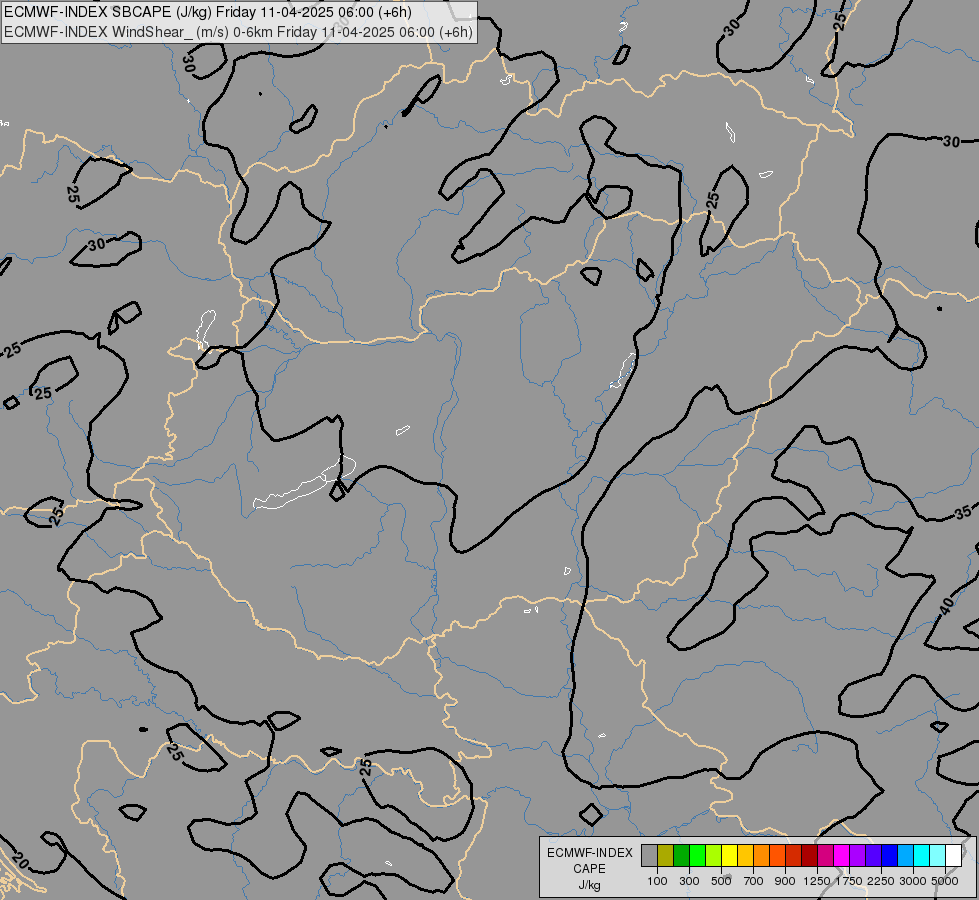
Task: Click the legend value '1750'
Action: click(849, 881)
